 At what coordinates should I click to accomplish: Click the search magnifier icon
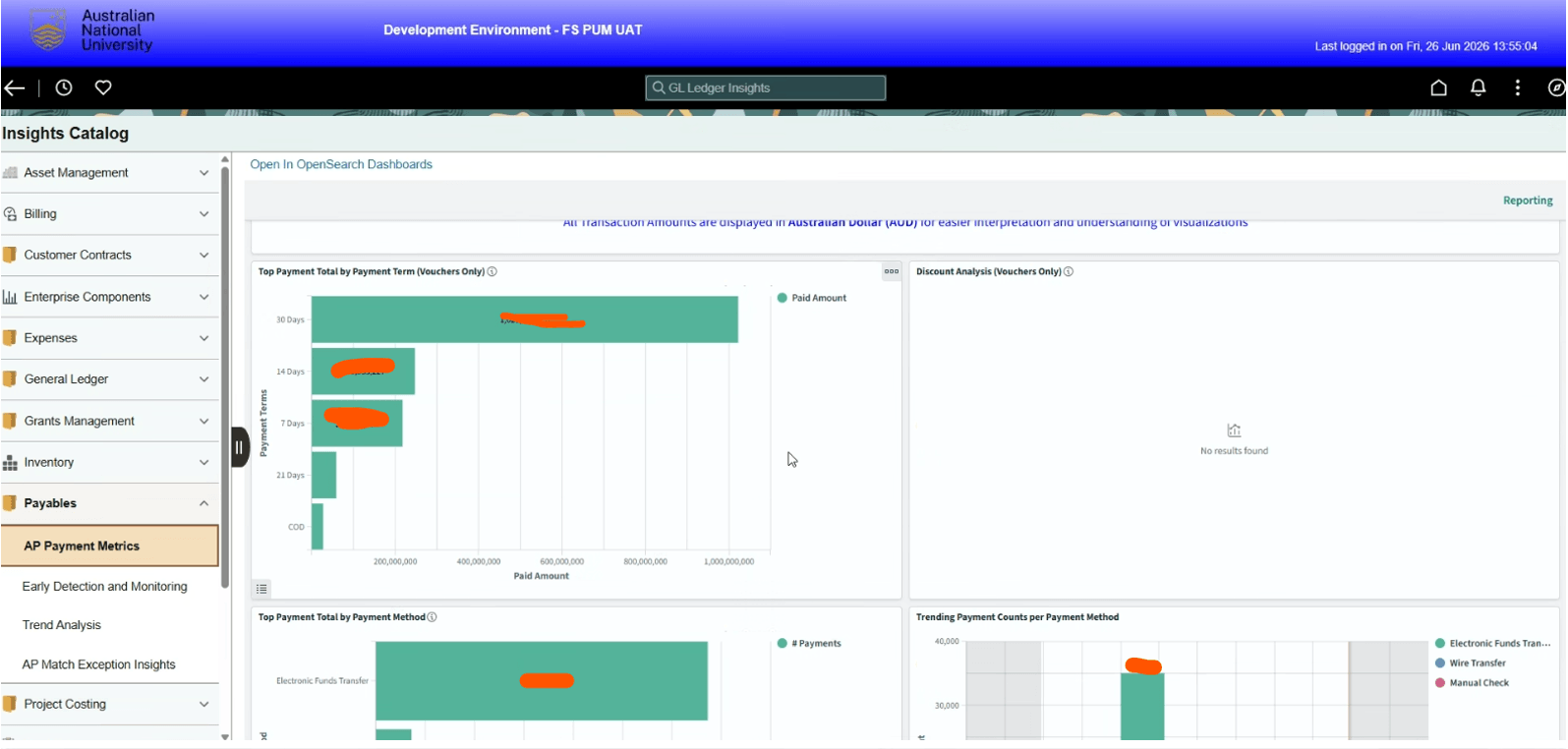coord(659,87)
